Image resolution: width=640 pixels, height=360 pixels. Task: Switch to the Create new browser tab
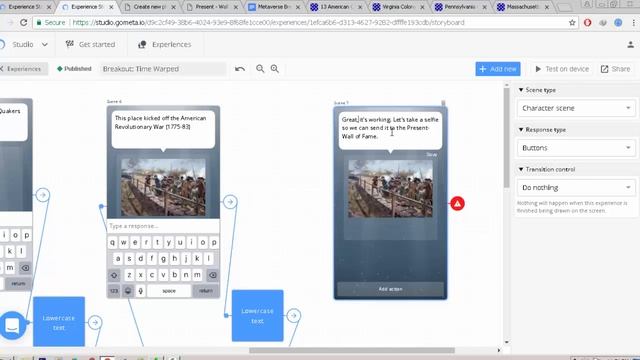[149, 7]
